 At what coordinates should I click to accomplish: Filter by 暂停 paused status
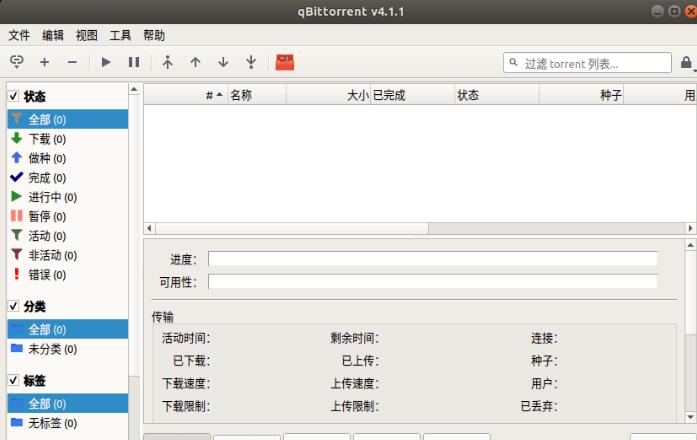pyautogui.click(x=68, y=216)
